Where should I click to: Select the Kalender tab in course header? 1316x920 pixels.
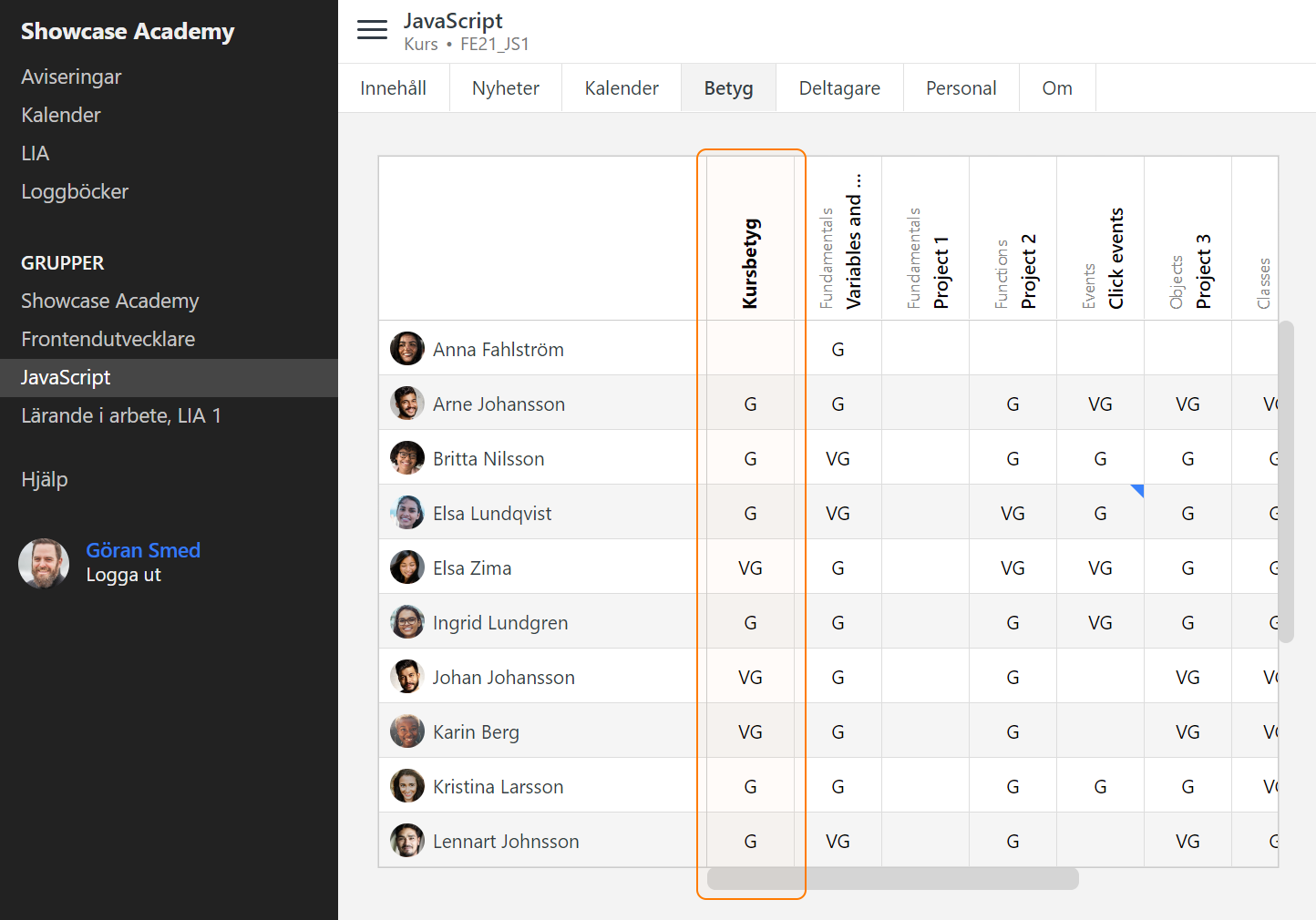(621, 88)
